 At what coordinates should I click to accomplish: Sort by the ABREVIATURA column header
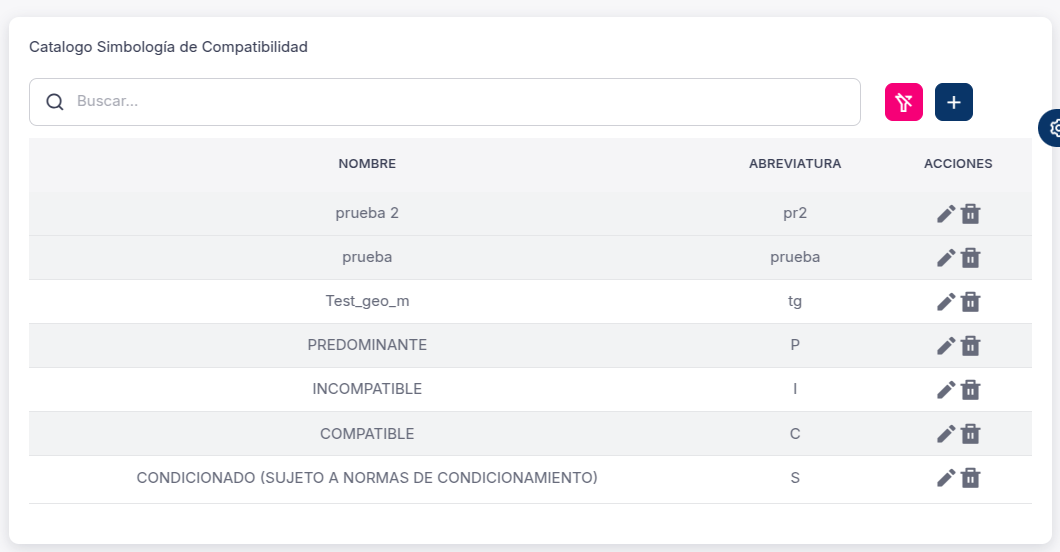795,164
